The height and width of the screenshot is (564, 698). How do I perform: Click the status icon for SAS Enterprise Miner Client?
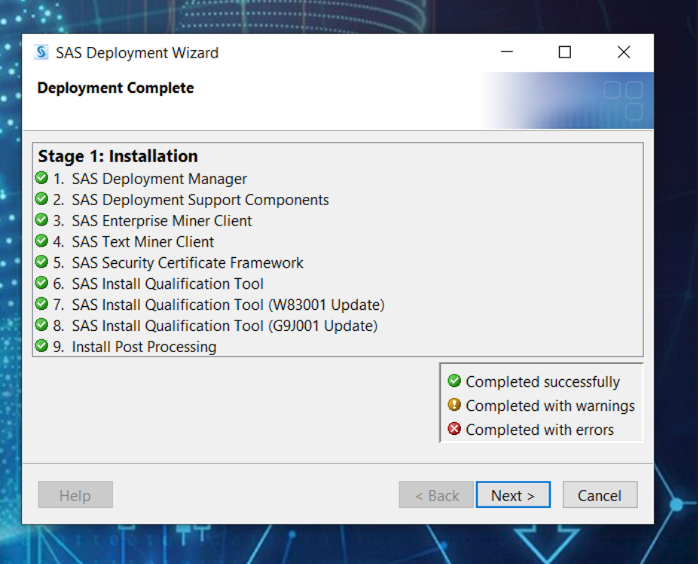41,220
